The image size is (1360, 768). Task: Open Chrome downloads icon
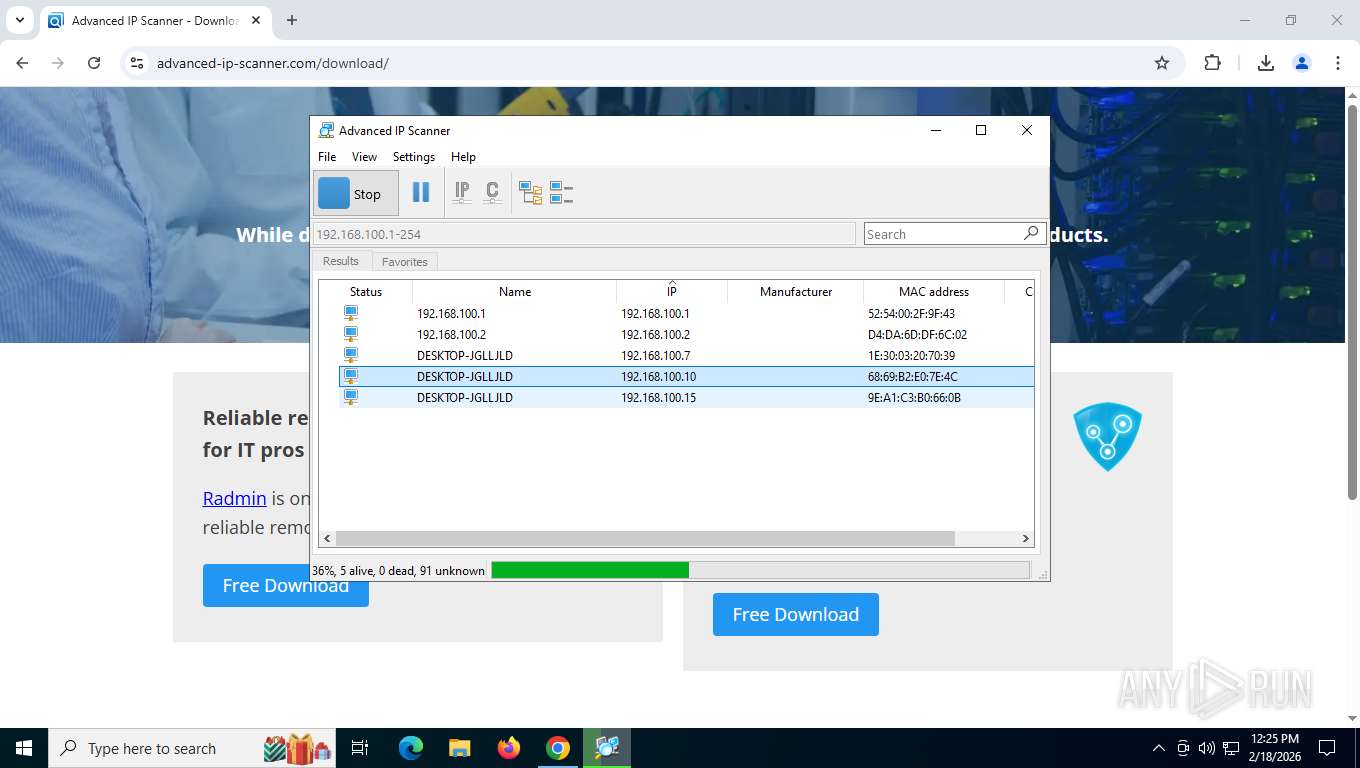1265,63
